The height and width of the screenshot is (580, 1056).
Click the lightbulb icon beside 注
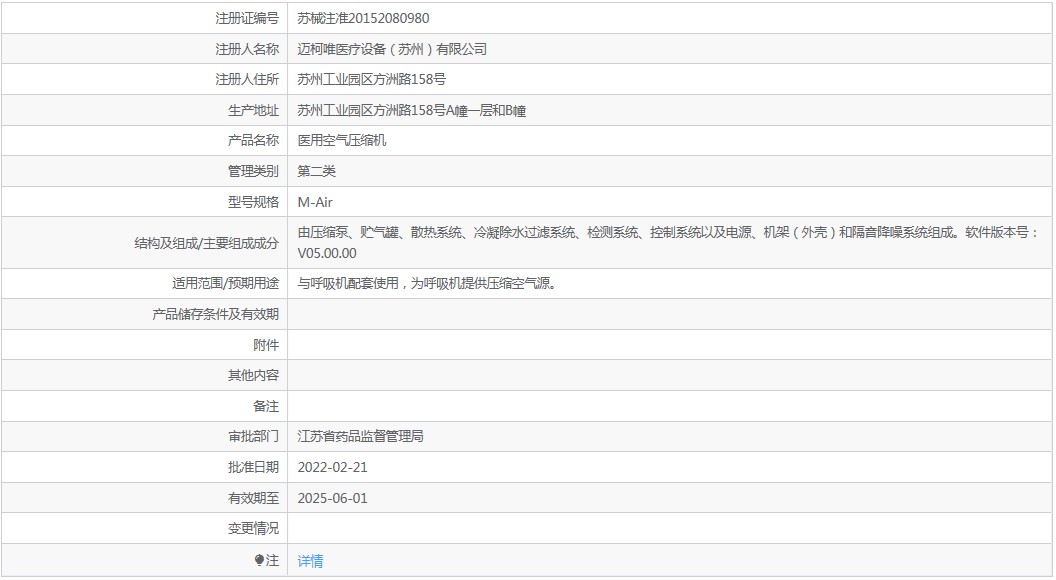point(259,560)
